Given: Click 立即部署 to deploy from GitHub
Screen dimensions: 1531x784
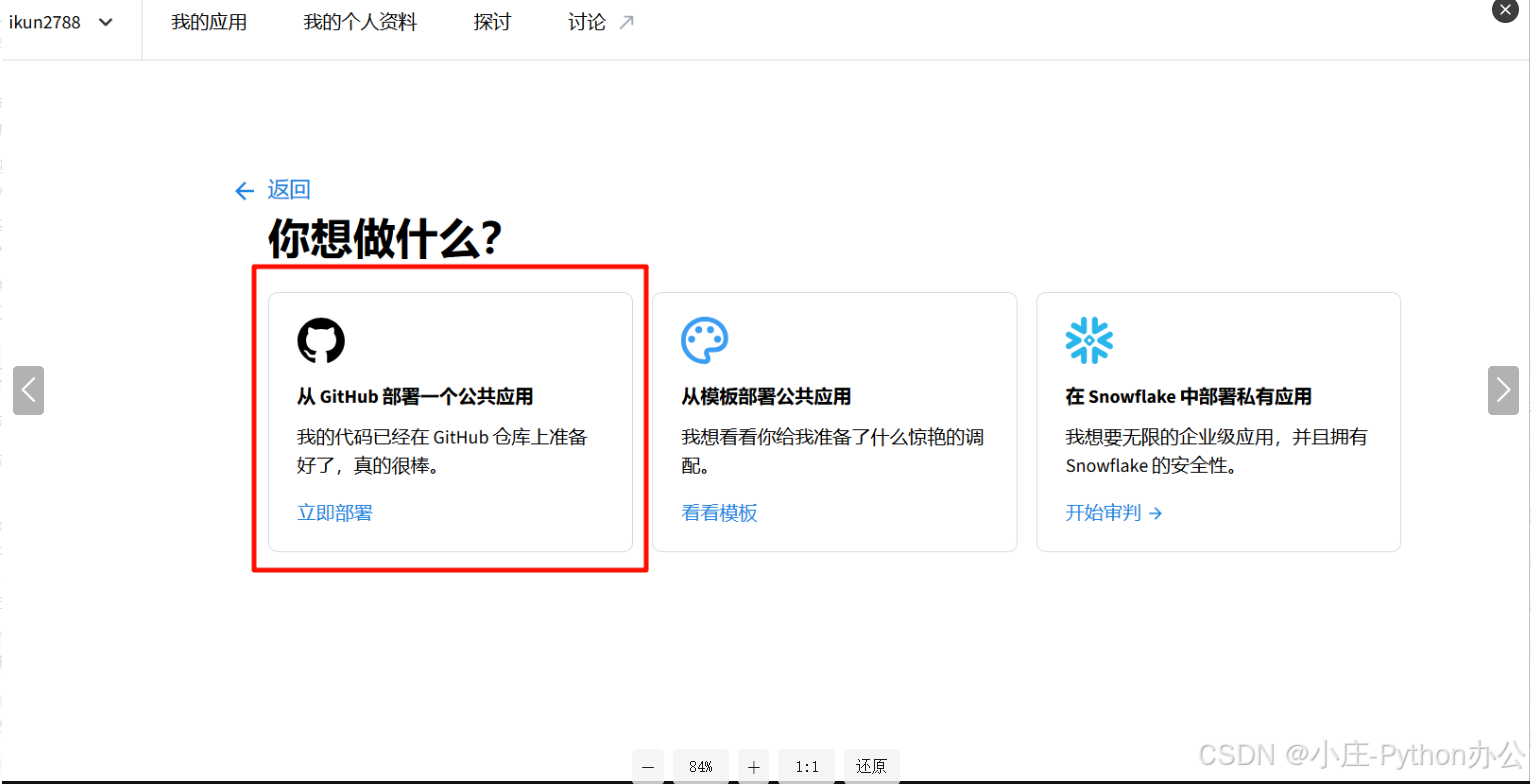Looking at the screenshot, I should 334,512.
